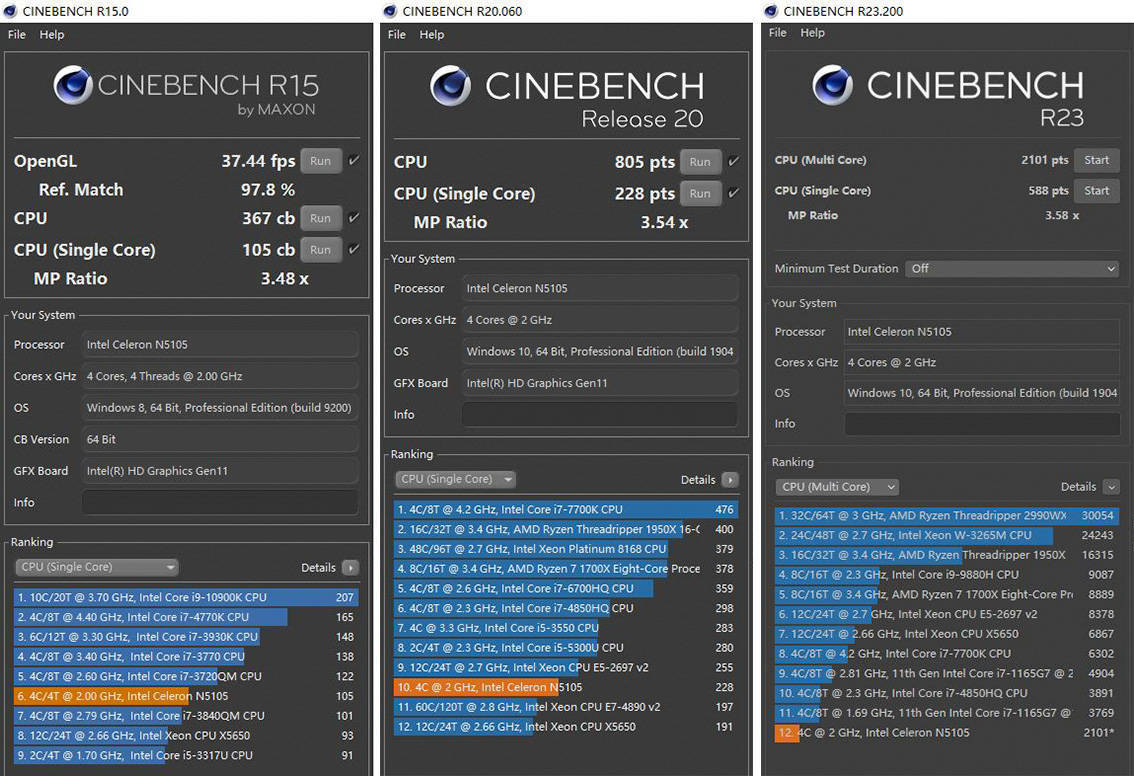
Task: Run CPU (Single Core) test in R15
Action: [320, 250]
